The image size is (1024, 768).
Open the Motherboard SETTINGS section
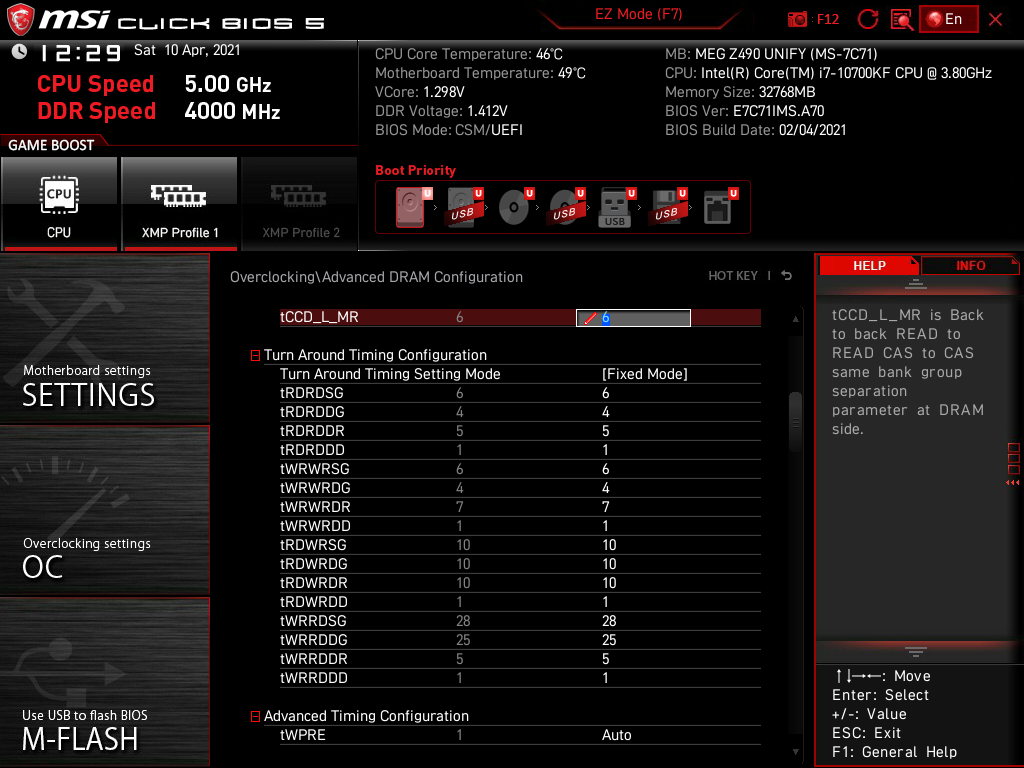[x=104, y=338]
